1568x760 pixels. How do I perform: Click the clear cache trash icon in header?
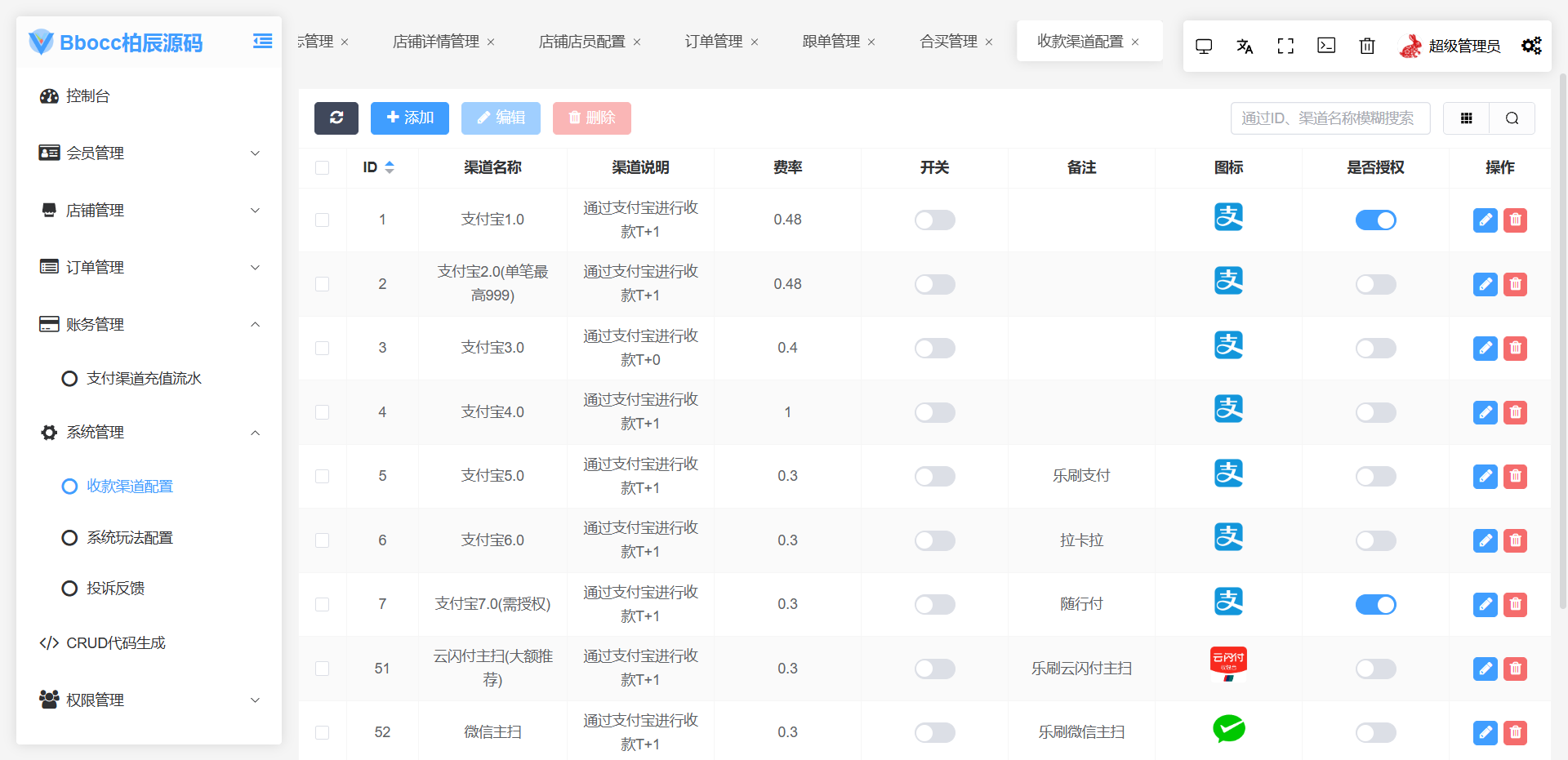pyautogui.click(x=1367, y=46)
